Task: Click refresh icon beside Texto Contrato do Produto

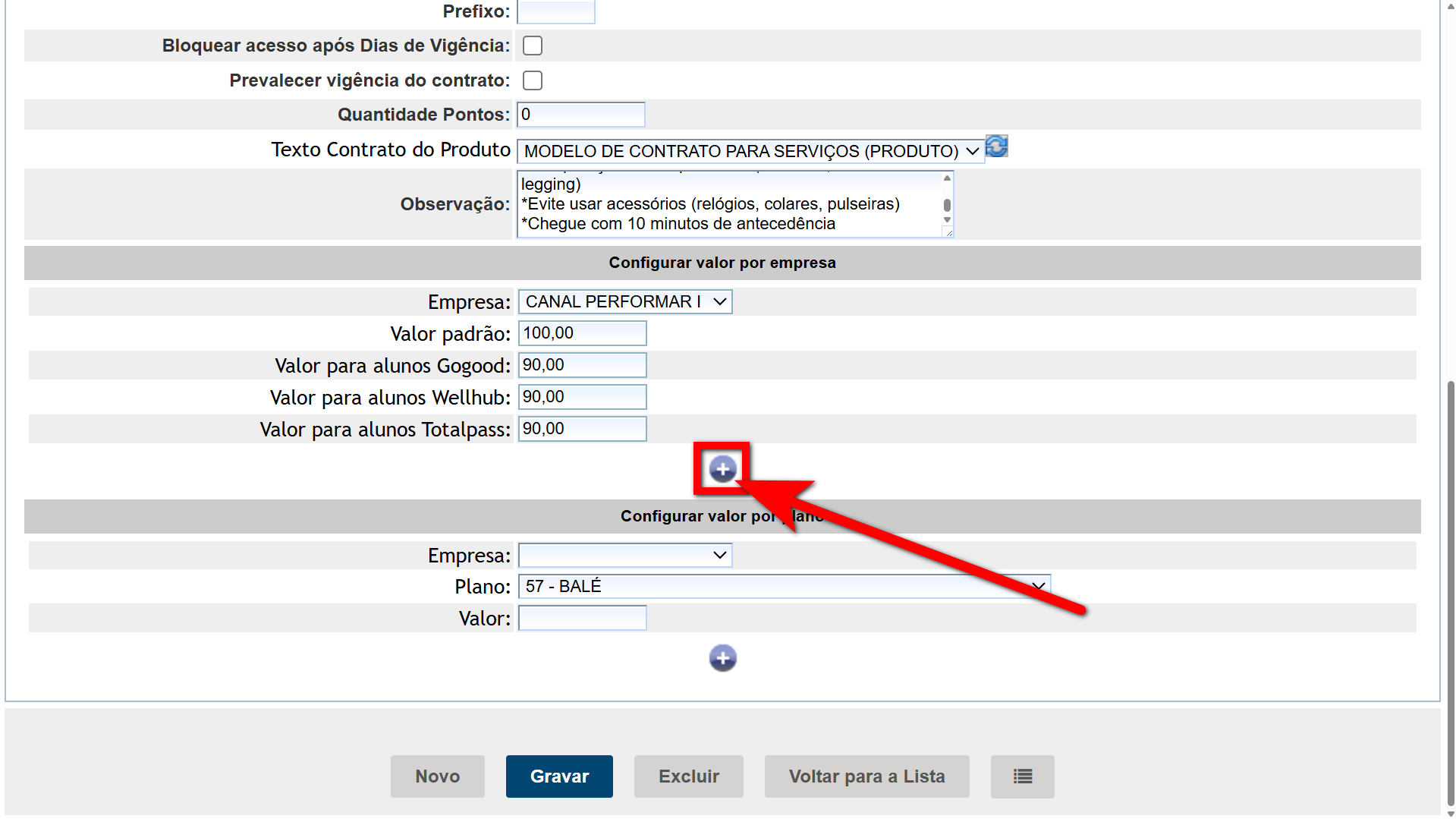Action: click(996, 146)
